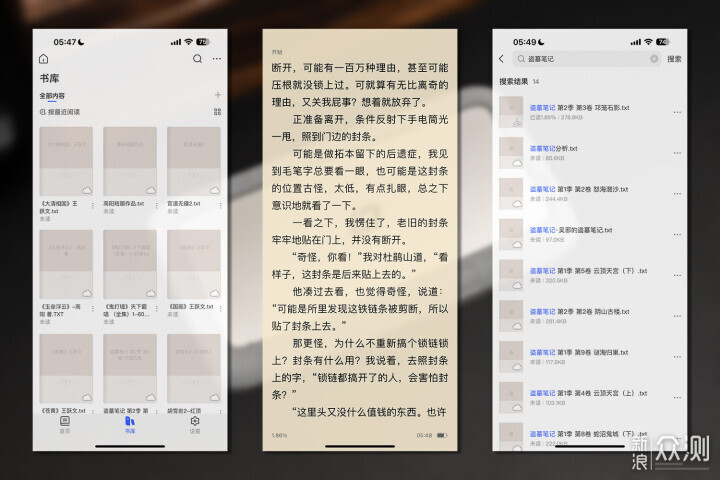The width and height of the screenshot is (720, 480).
Task: Tap cloud icon on 《大清相国》 cover
Action: click(x=87, y=190)
